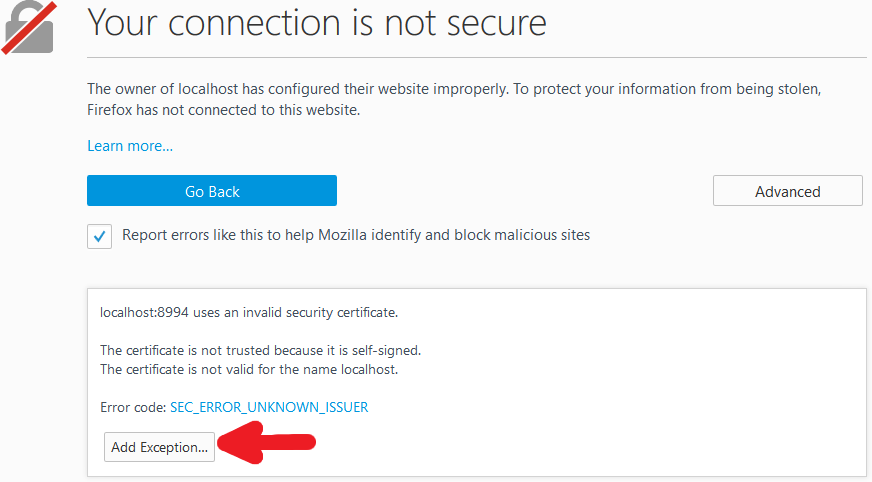
Task: Toggle the Advanced details button
Action: [x=787, y=191]
